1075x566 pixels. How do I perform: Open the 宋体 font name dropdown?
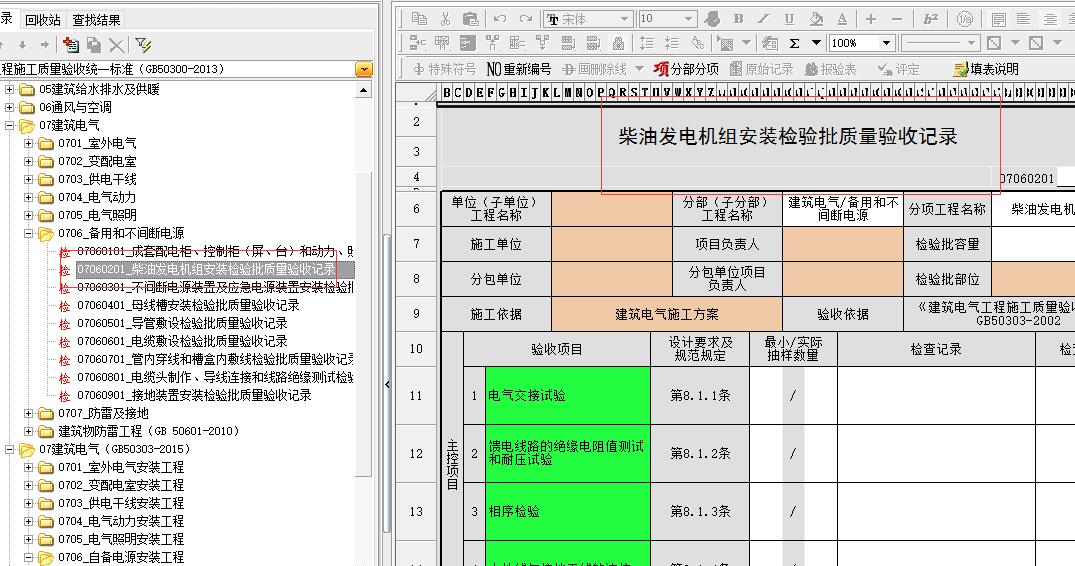[x=625, y=19]
